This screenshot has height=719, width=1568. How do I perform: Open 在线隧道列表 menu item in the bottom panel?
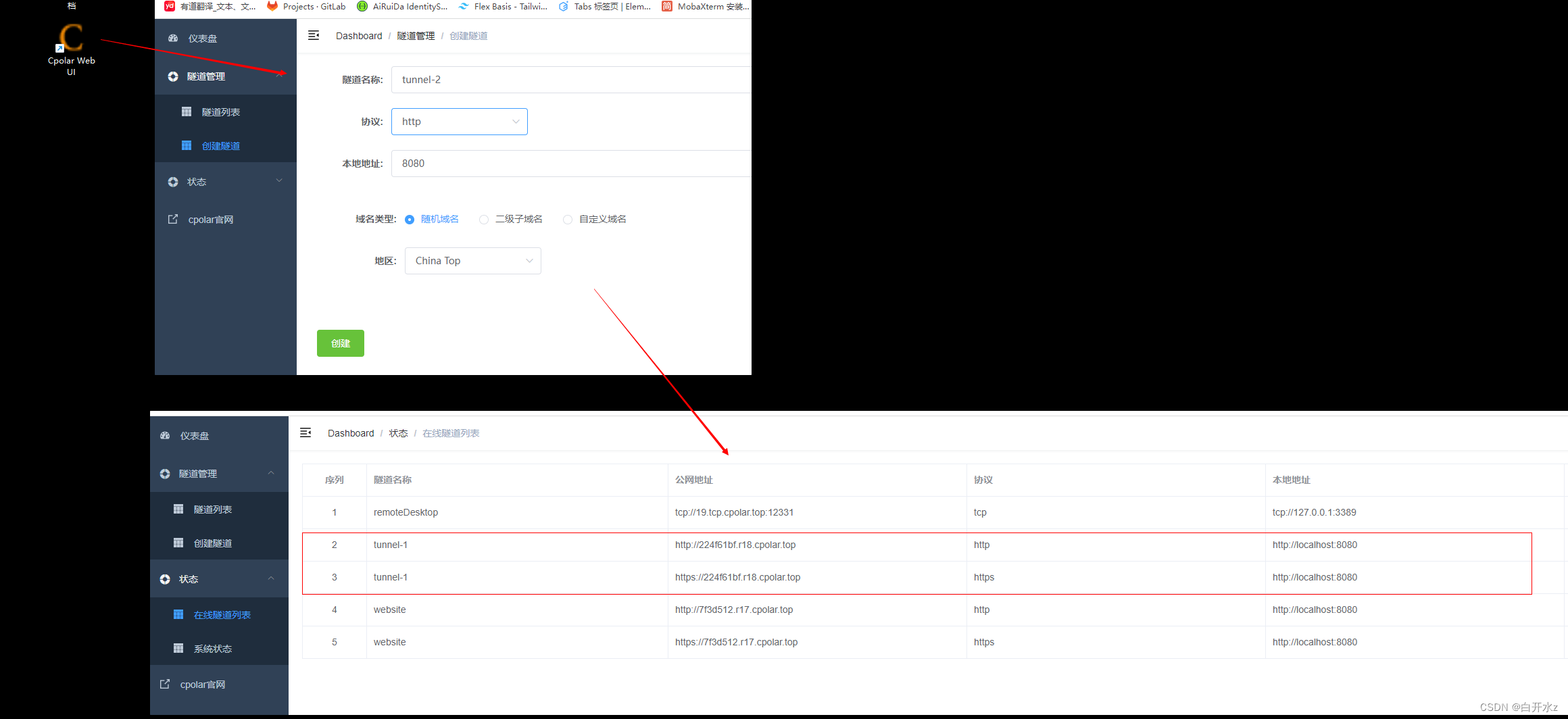pos(219,614)
